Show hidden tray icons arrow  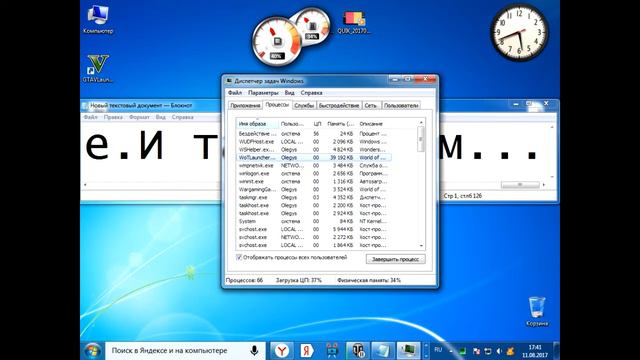451,351
